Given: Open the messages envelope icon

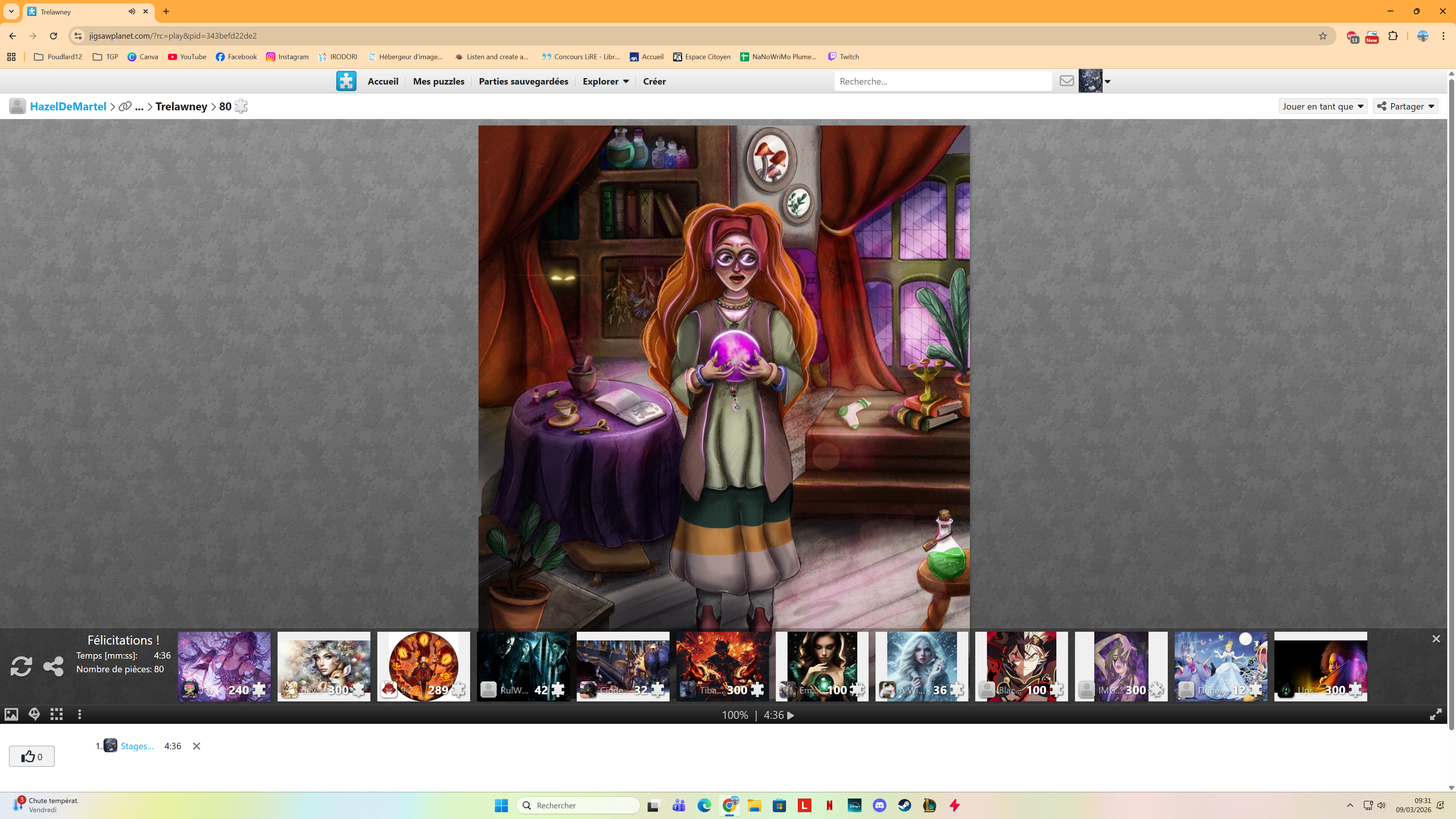Looking at the screenshot, I should [x=1067, y=81].
